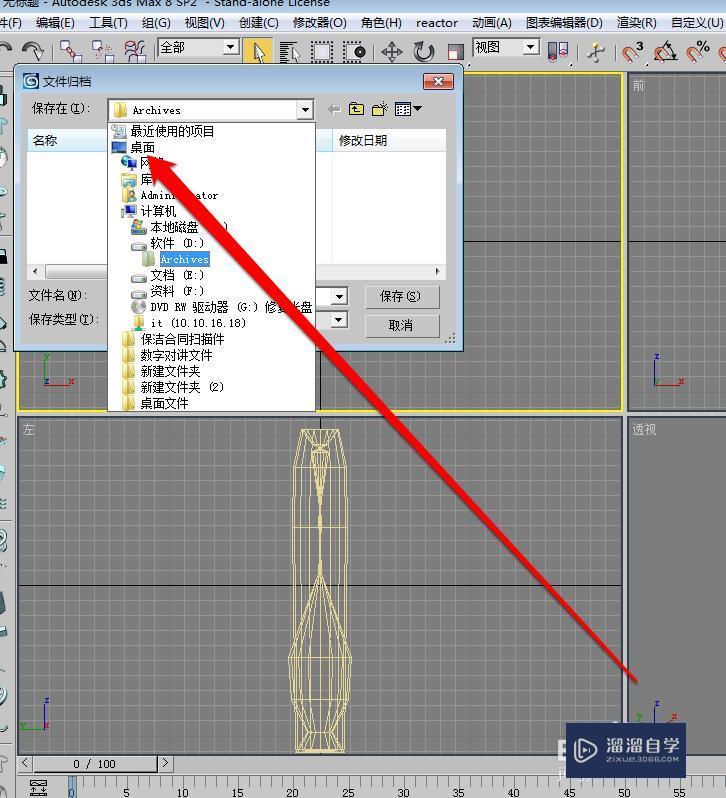The height and width of the screenshot is (798, 726).
Task: Sort file list by 名称 column
Action: [x=67, y=140]
